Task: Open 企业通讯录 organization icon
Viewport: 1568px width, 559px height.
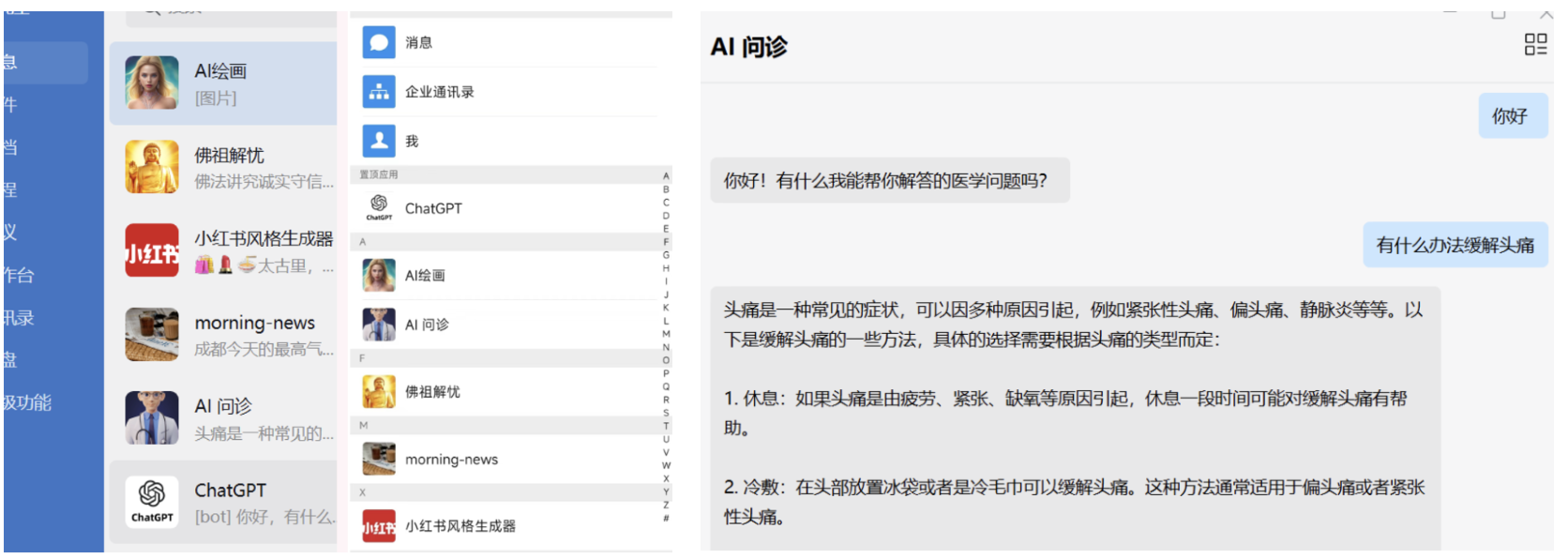Action: [x=379, y=92]
